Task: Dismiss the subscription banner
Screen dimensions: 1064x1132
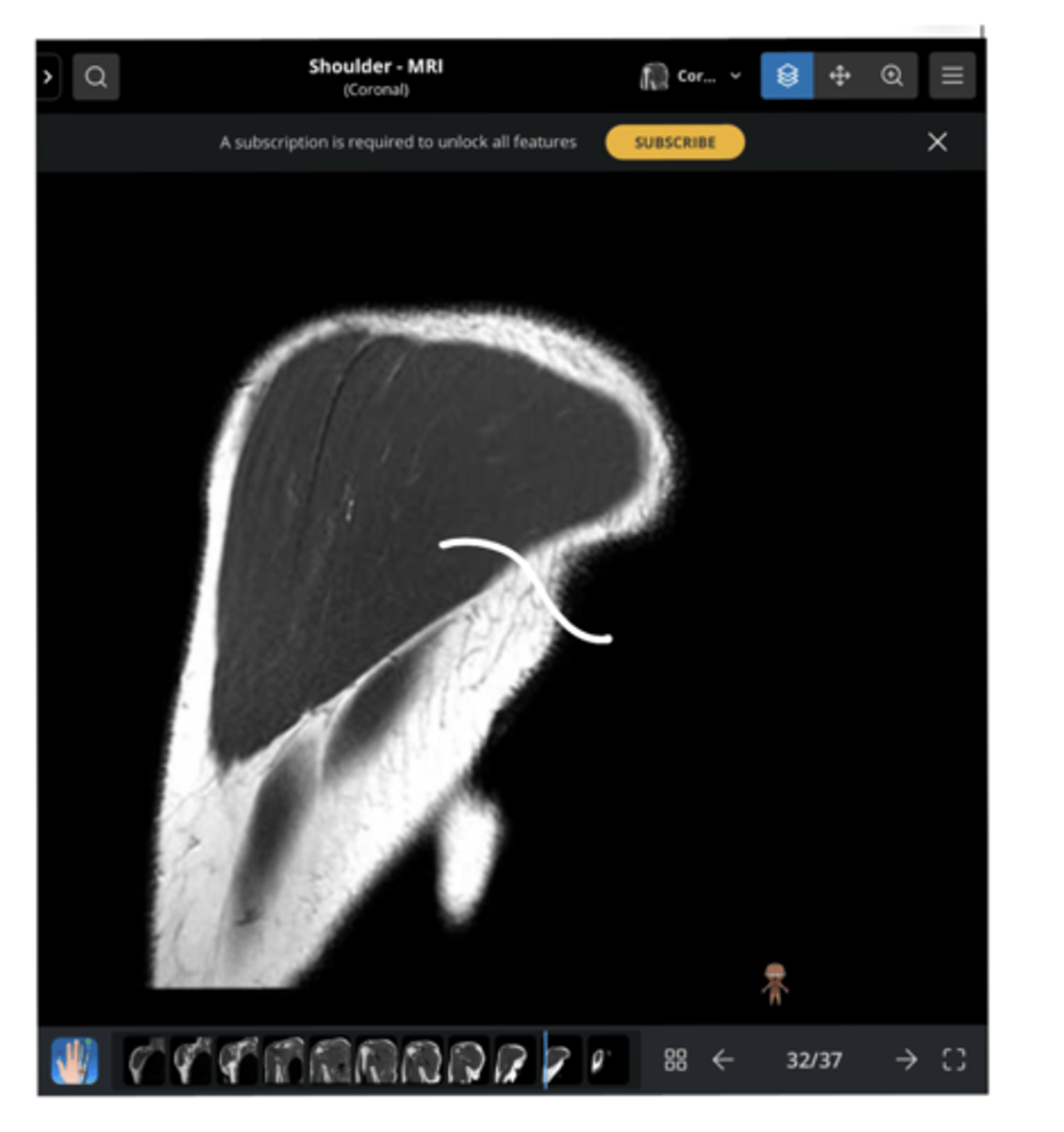Action: pos(937,142)
